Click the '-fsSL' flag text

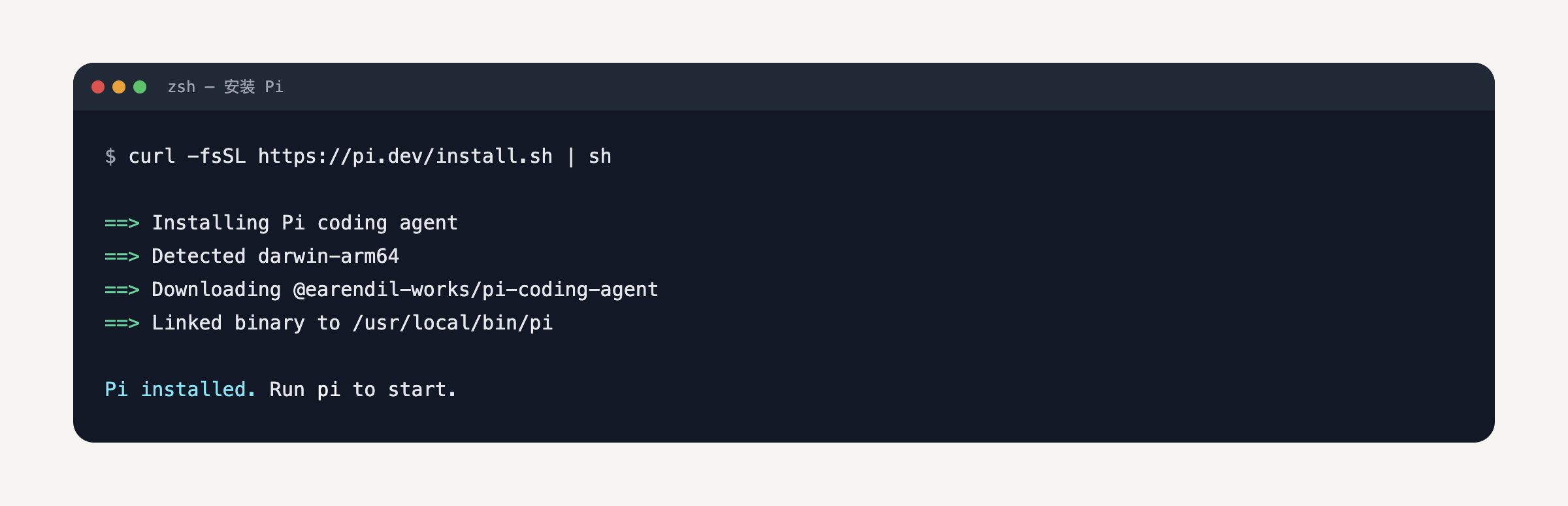click(216, 156)
